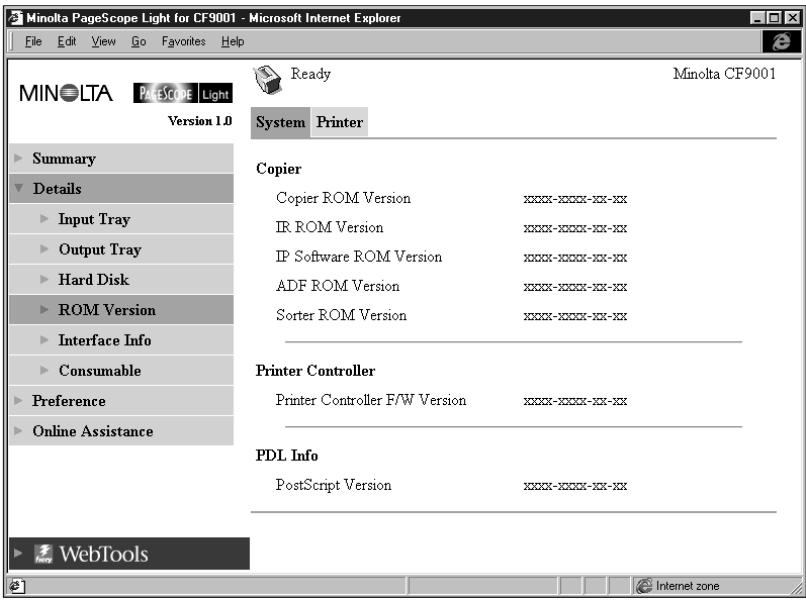Click the arrow beside ROM Version
Viewport: 806px width, 601px height.
click(44, 309)
